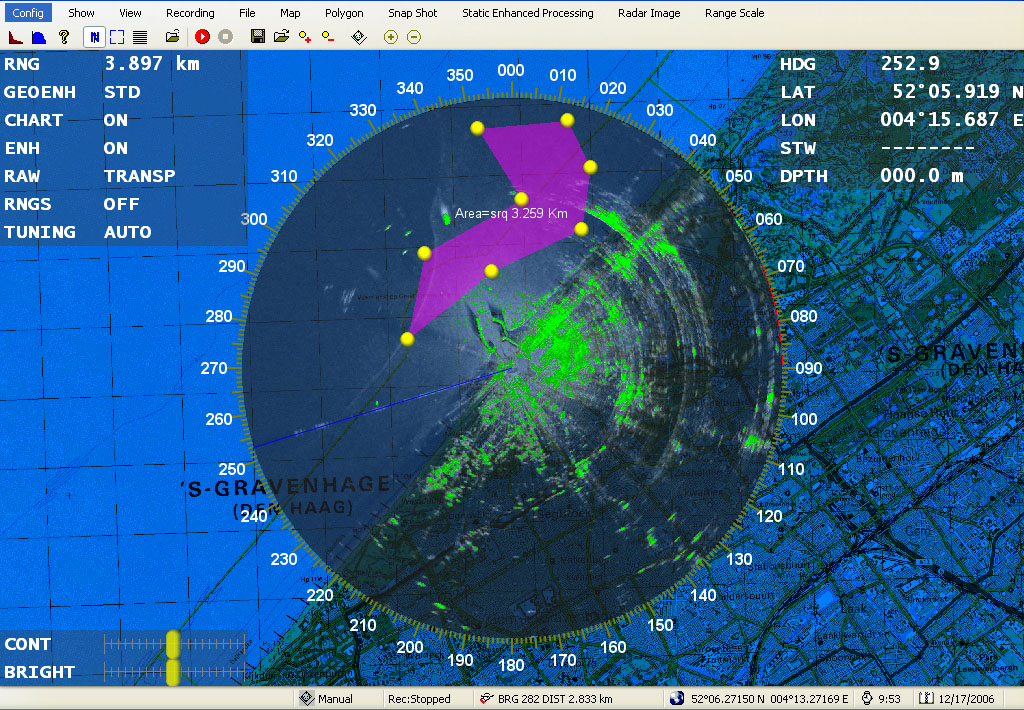Click the record playback start icon
Screen dimensions: 1024x710
click(x=201, y=36)
